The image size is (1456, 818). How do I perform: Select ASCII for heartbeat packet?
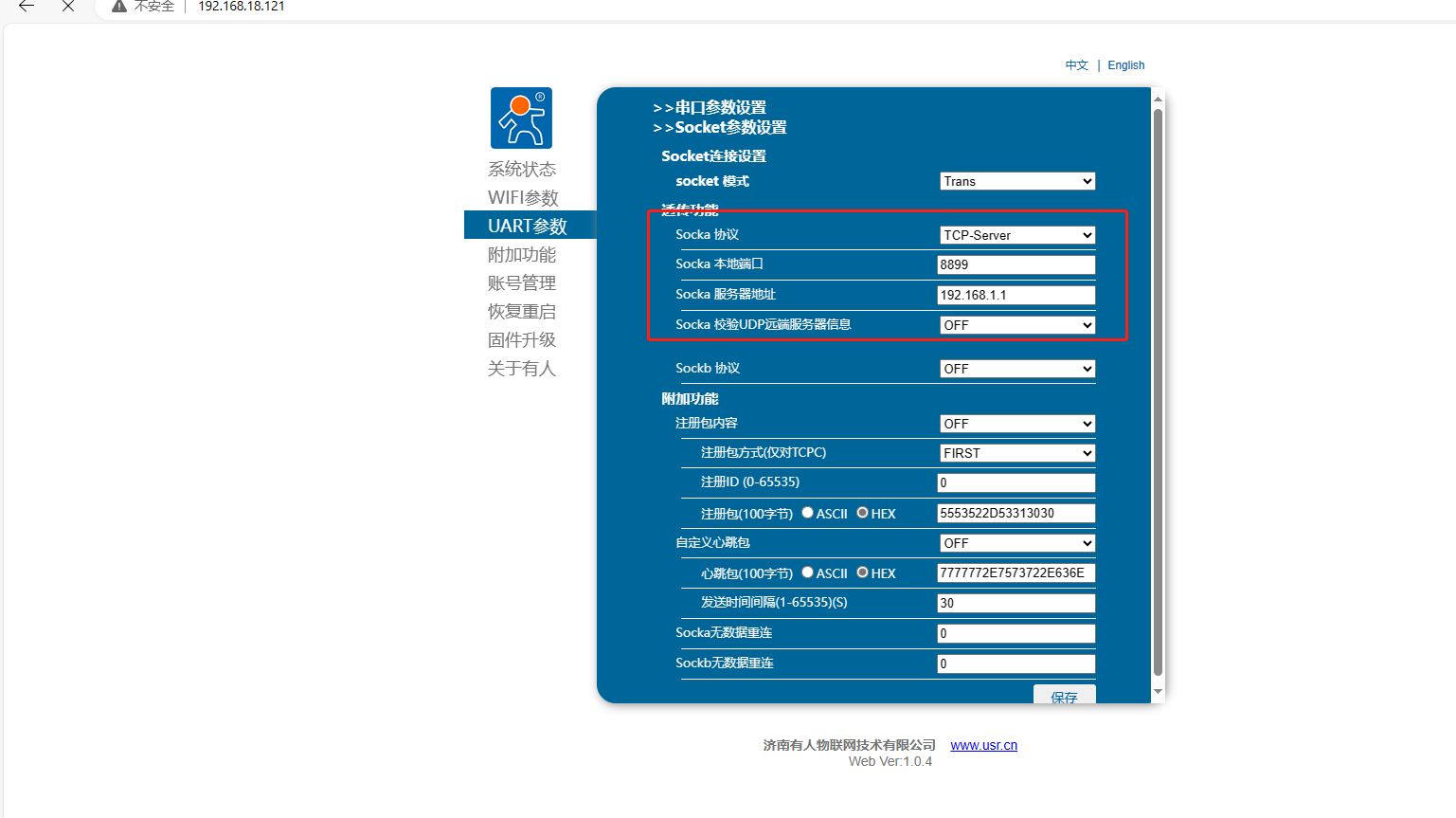807,573
